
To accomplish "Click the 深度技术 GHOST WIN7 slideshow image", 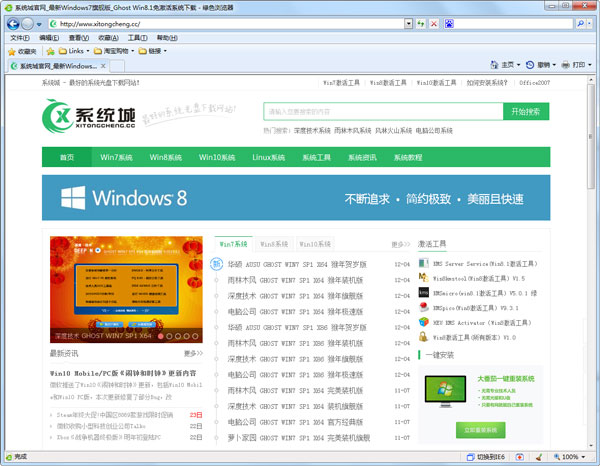I will click(126, 289).
